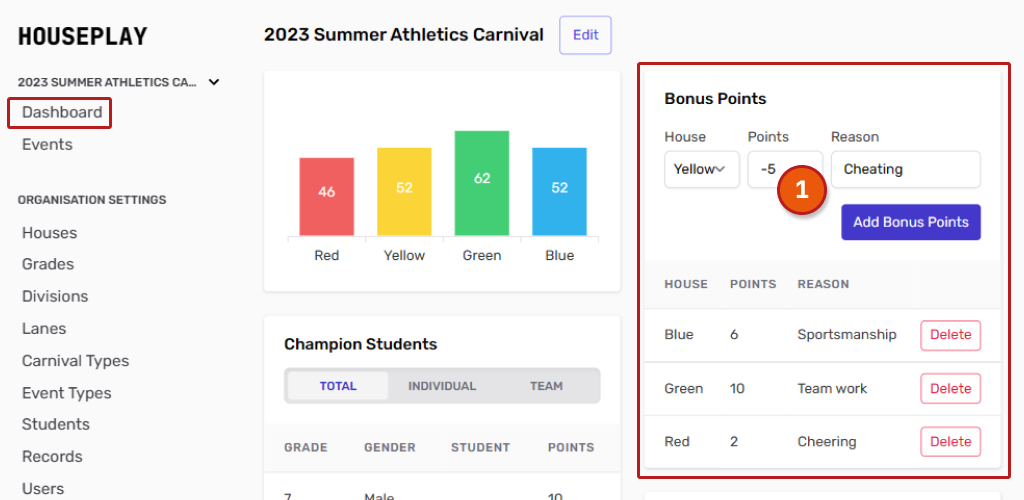Switch to INDIVIDUAL champion tab
The height and width of the screenshot is (500, 1024).
[442, 386]
